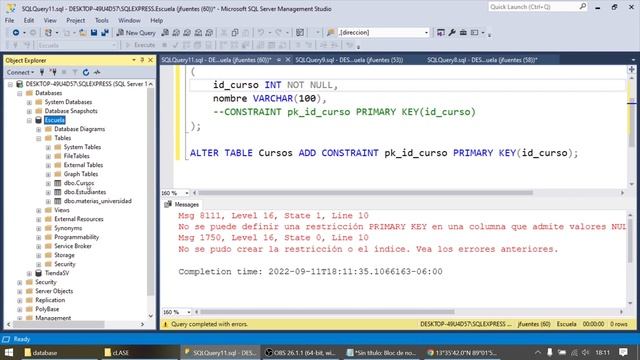Click the Database Engine Query icon after New Query
This screenshot has height=360, width=640.
[165, 33]
